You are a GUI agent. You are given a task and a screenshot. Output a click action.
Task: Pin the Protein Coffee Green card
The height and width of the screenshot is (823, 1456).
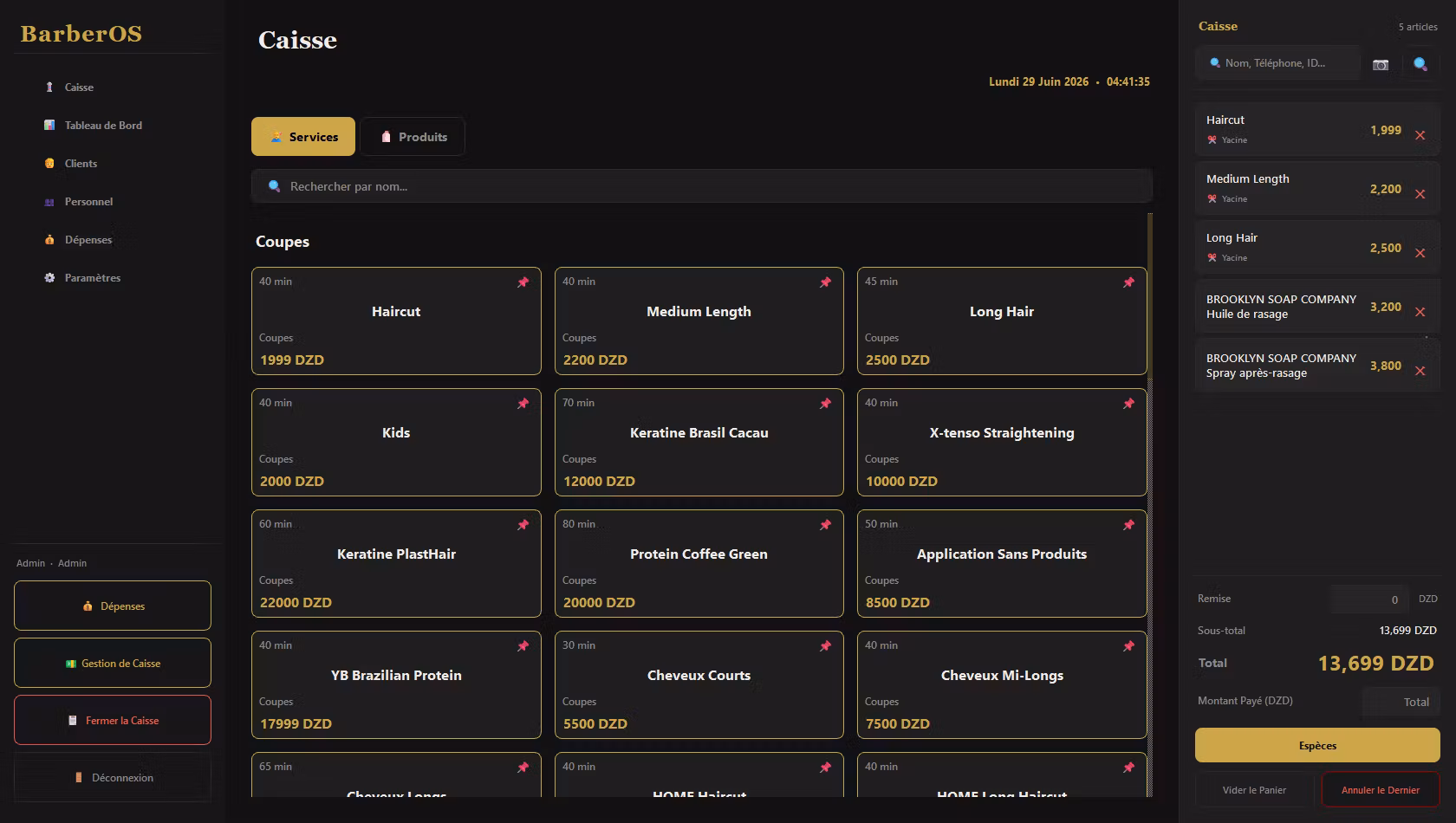pos(825,525)
